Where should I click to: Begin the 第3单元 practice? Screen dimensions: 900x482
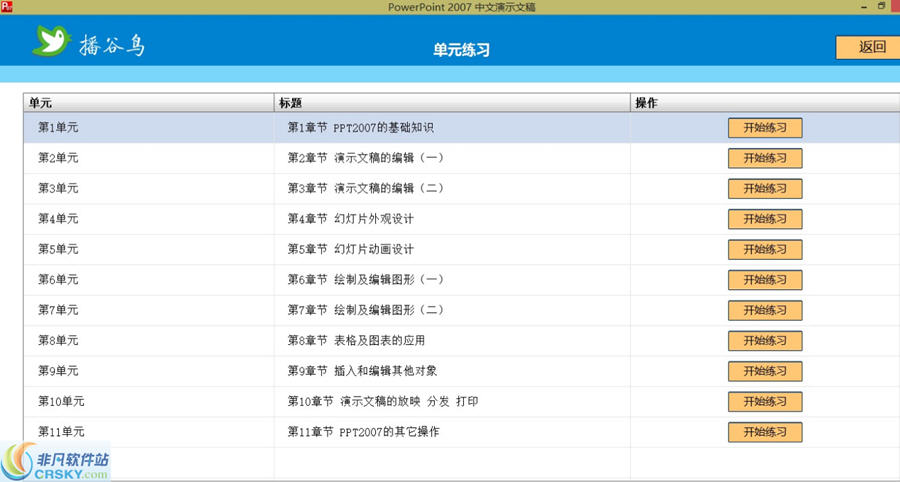click(x=765, y=188)
